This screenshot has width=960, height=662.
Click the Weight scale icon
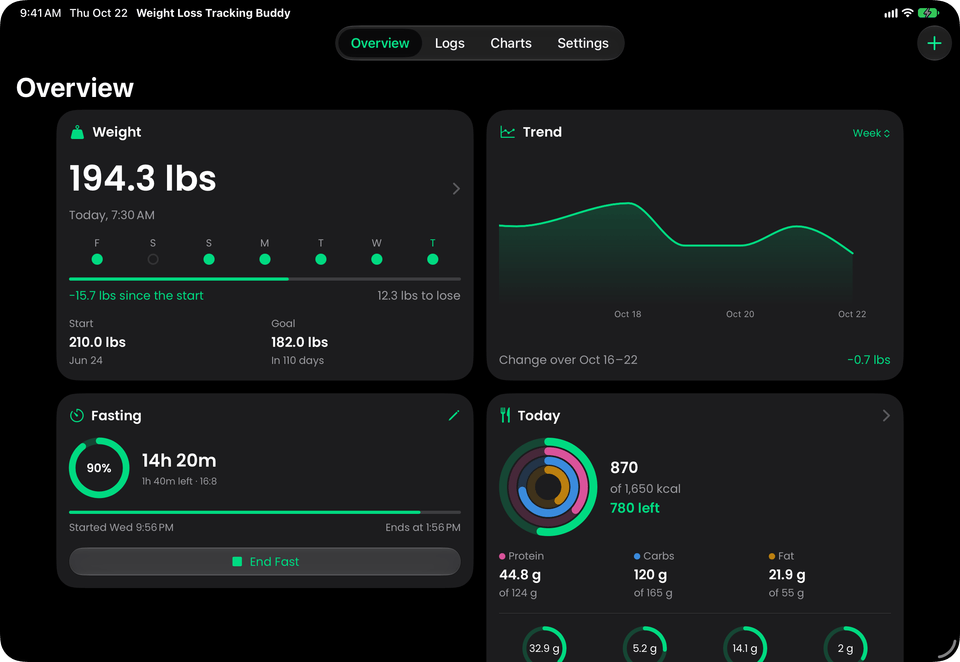coord(77,132)
